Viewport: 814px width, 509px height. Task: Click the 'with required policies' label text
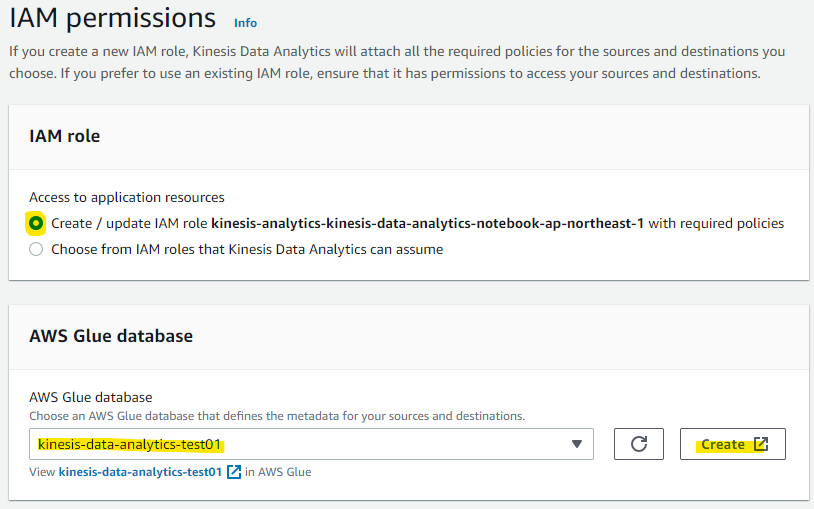[716, 223]
